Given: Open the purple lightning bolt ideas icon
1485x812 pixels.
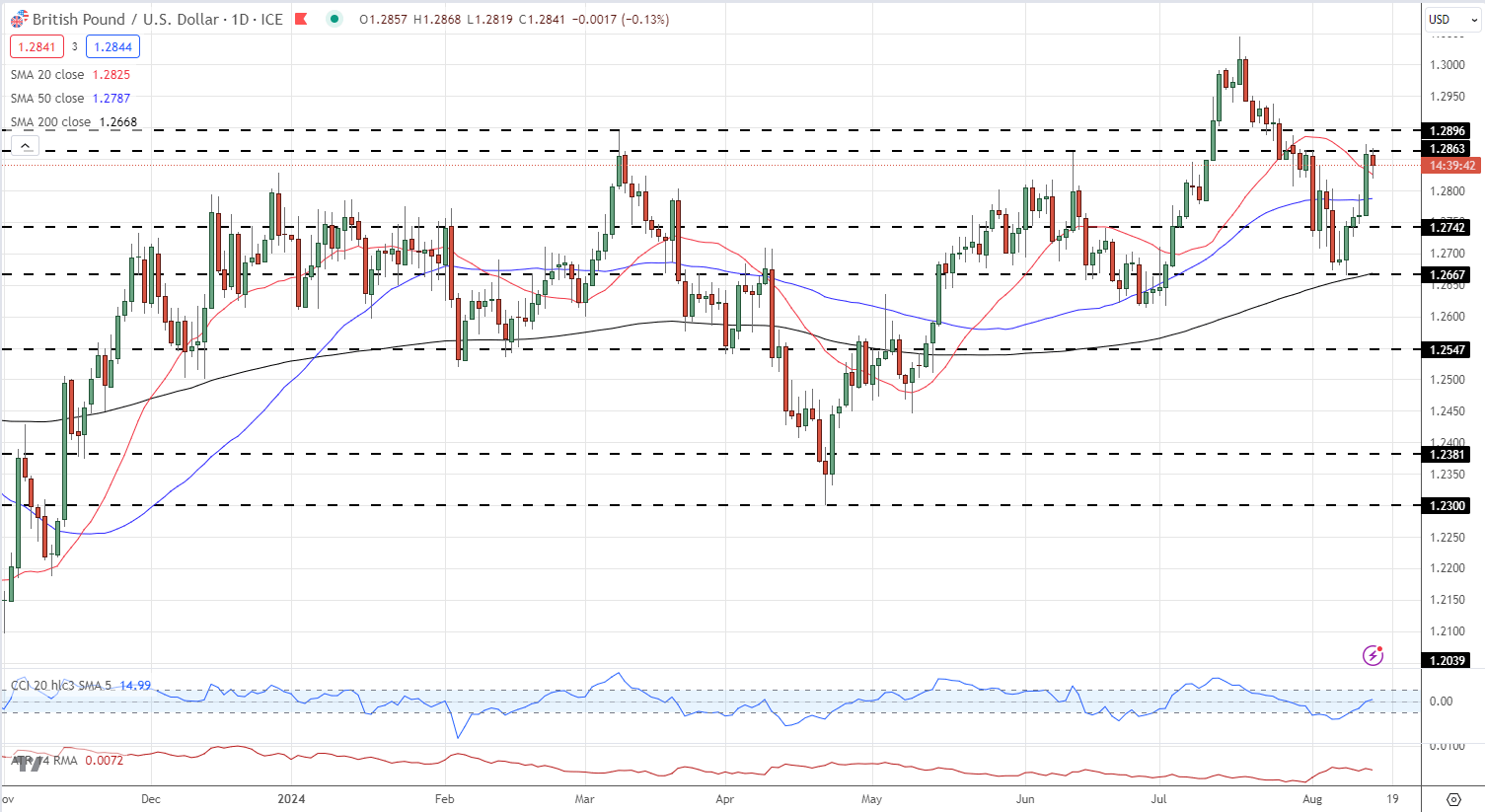Looking at the screenshot, I should click(x=1373, y=655).
